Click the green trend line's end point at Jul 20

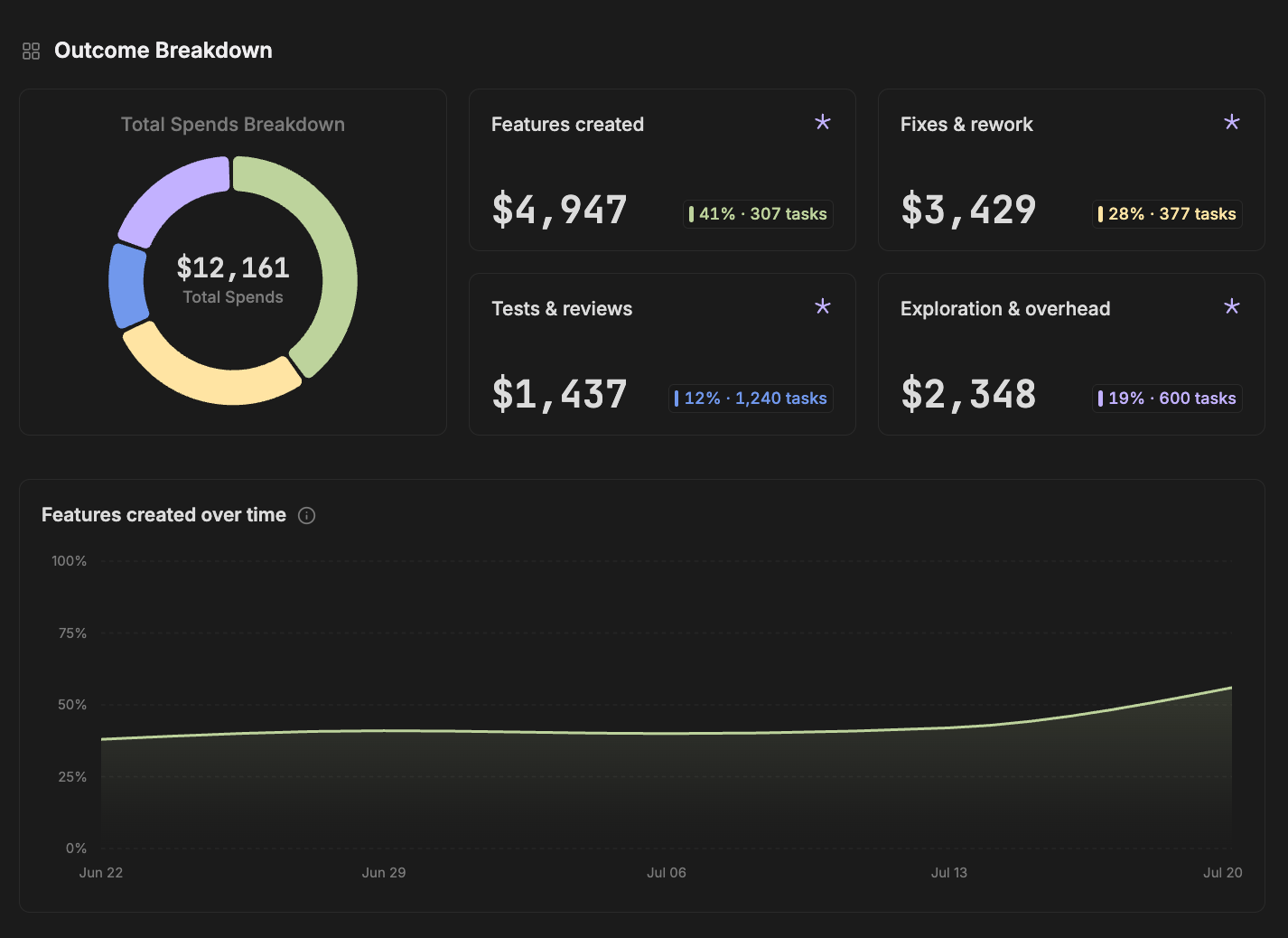(x=1231, y=688)
